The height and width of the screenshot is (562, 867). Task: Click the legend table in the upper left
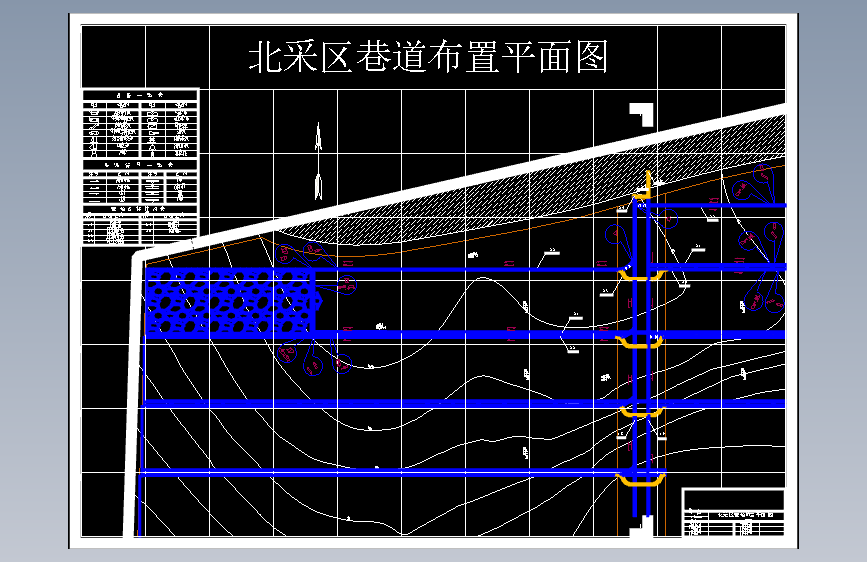click(x=140, y=166)
